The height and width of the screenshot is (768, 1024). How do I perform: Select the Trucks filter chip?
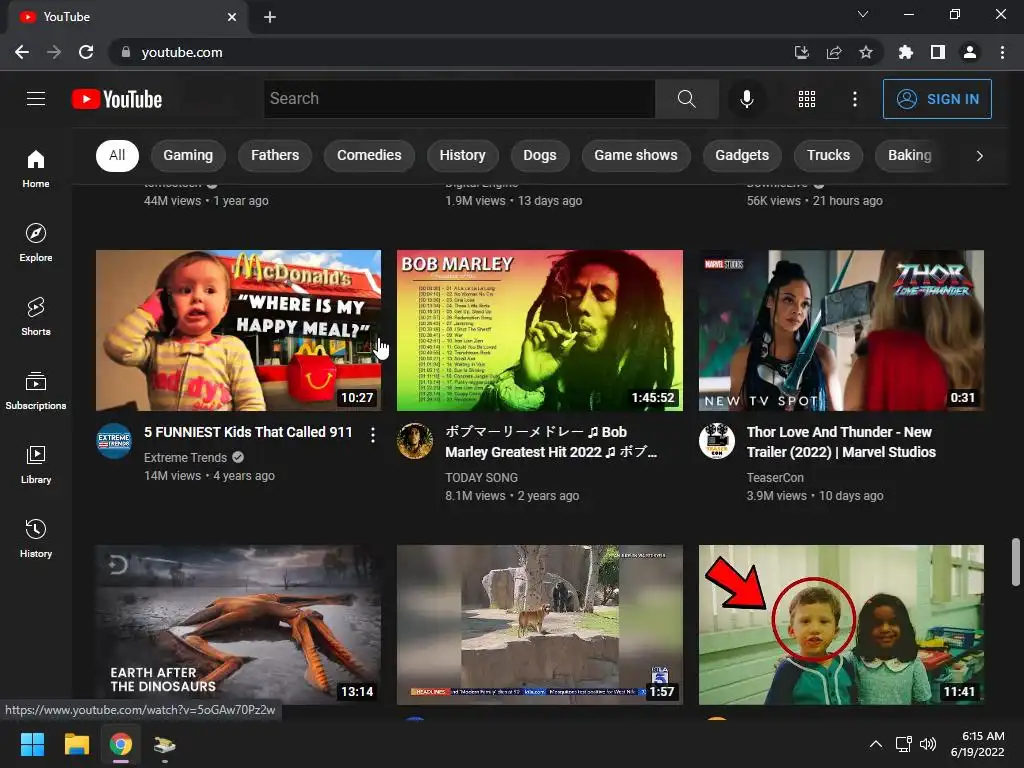click(x=828, y=155)
